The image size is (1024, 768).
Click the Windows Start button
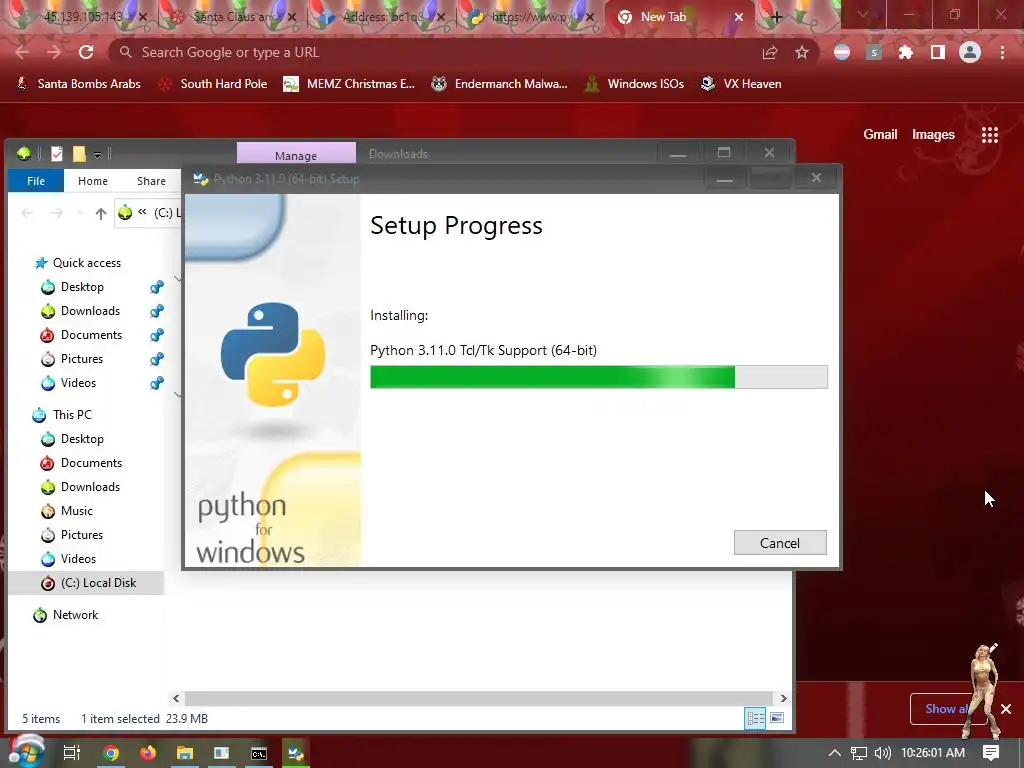tap(26, 751)
